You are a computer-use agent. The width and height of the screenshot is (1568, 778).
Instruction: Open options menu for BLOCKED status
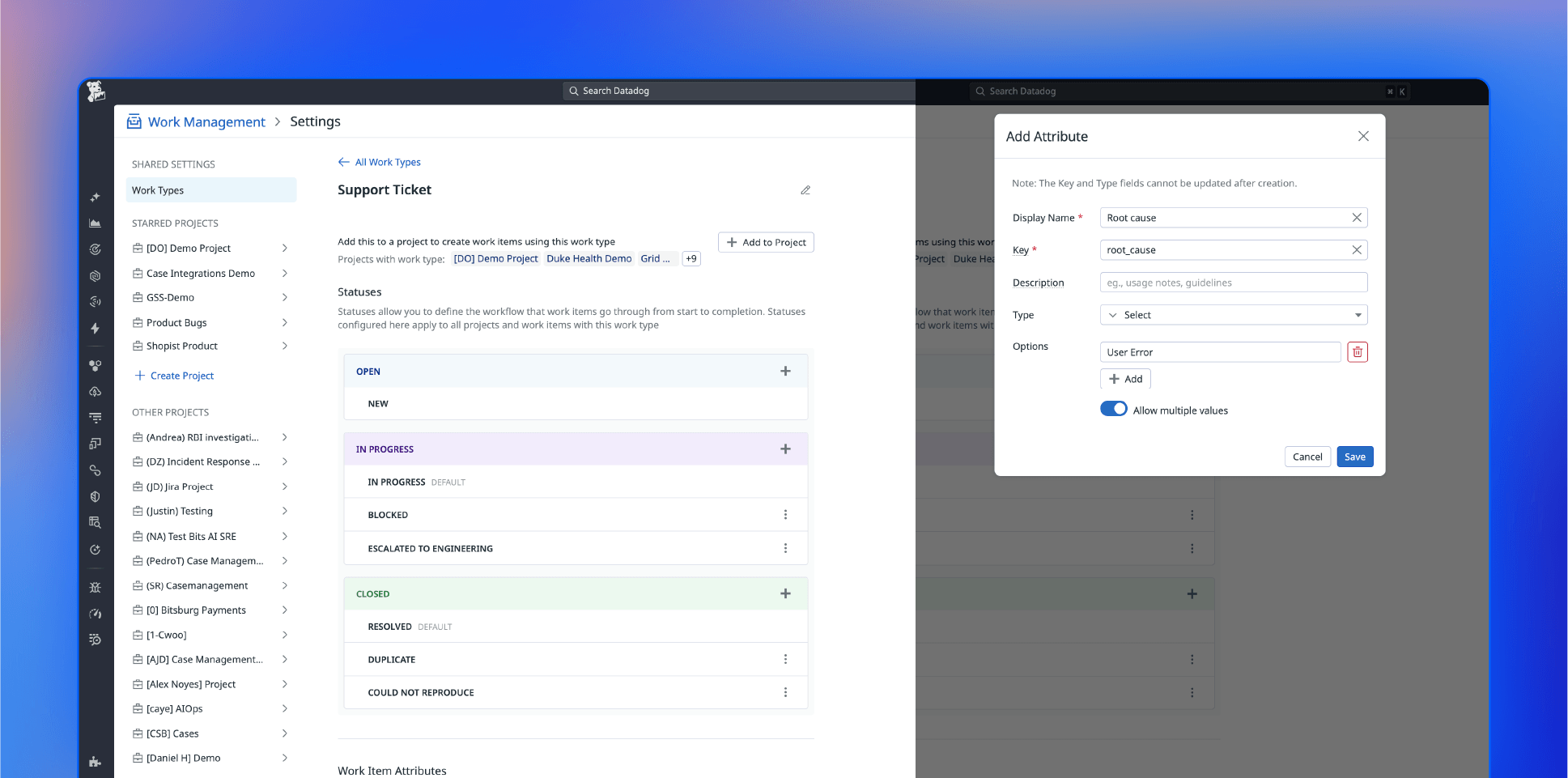(785, 515)
